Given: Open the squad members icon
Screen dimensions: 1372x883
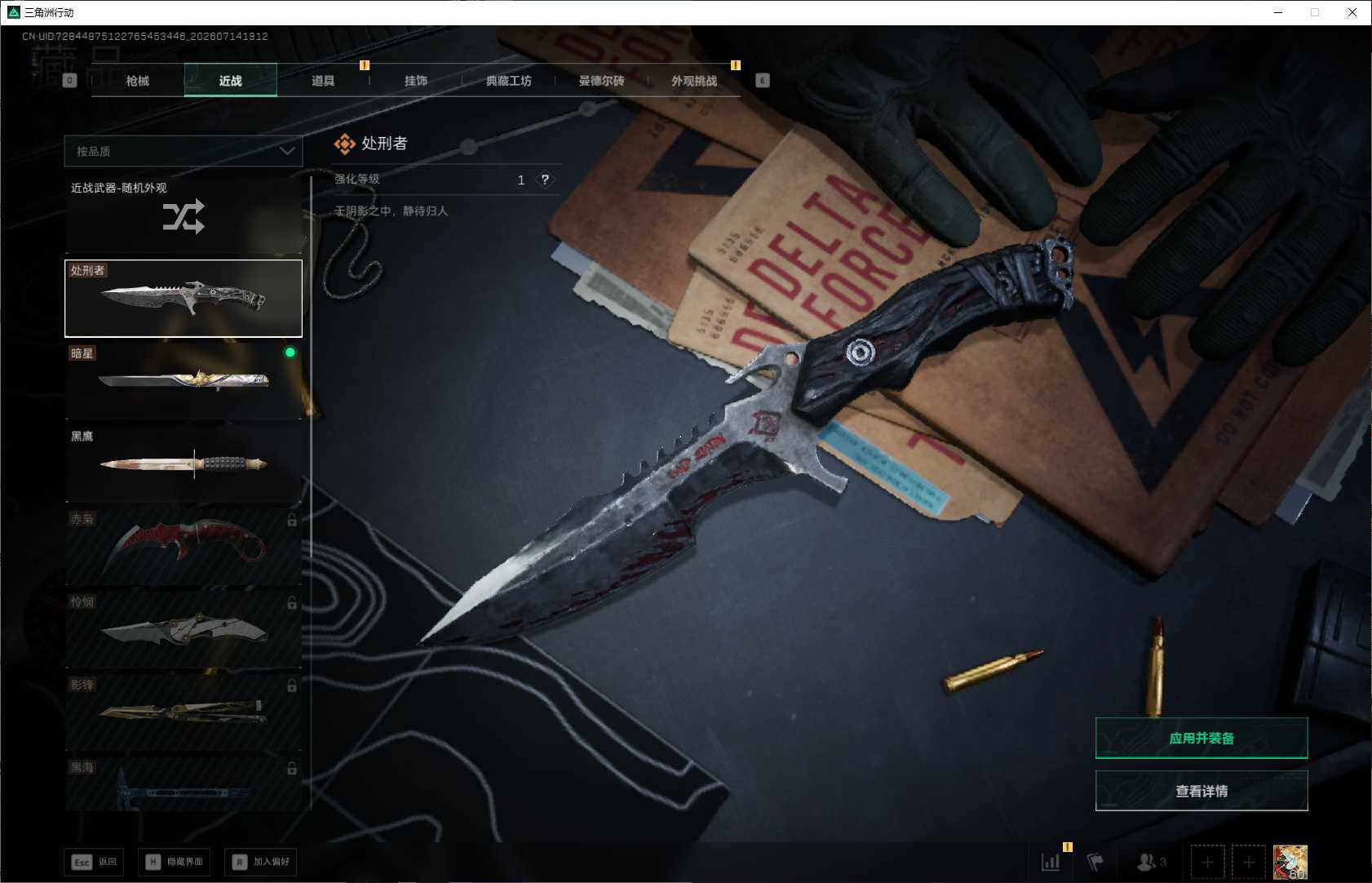Looking at the screenshot, I should point(1151,862).
